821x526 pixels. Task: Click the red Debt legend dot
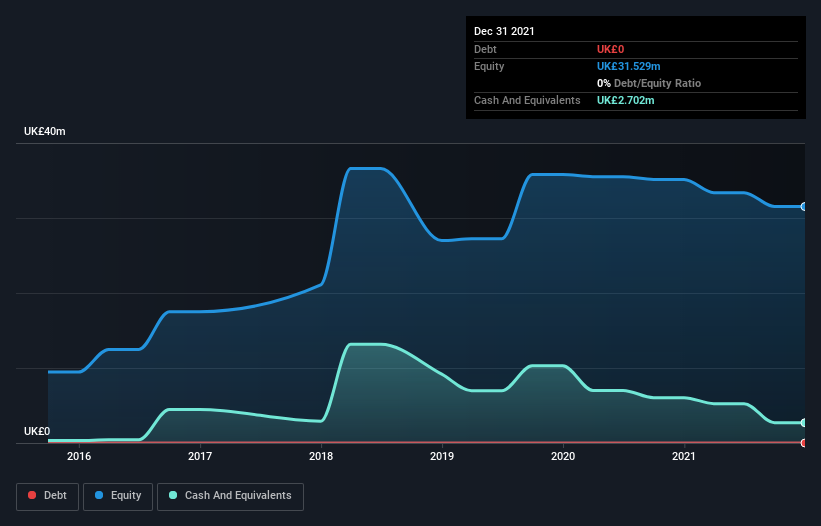pos(32,495)
